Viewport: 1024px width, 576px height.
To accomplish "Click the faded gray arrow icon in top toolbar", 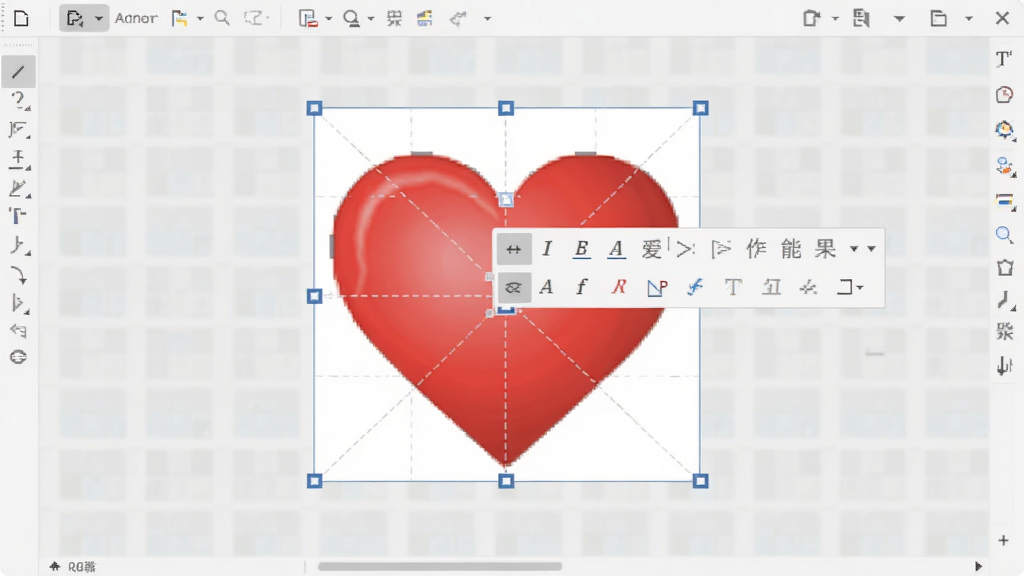I will pos(458,18).
